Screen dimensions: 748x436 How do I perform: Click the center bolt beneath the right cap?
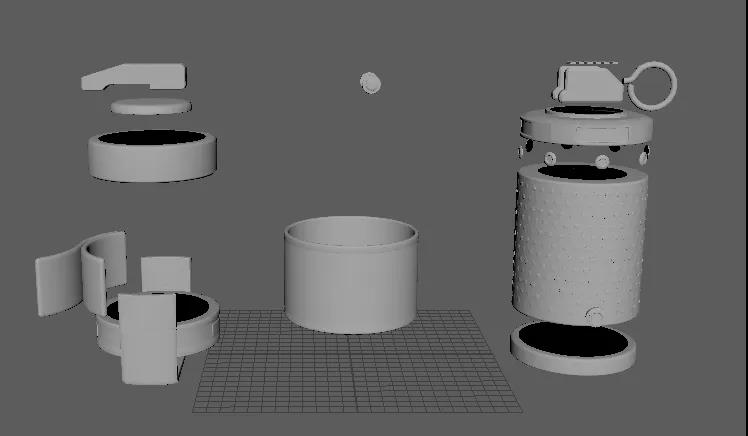point(602,162)
